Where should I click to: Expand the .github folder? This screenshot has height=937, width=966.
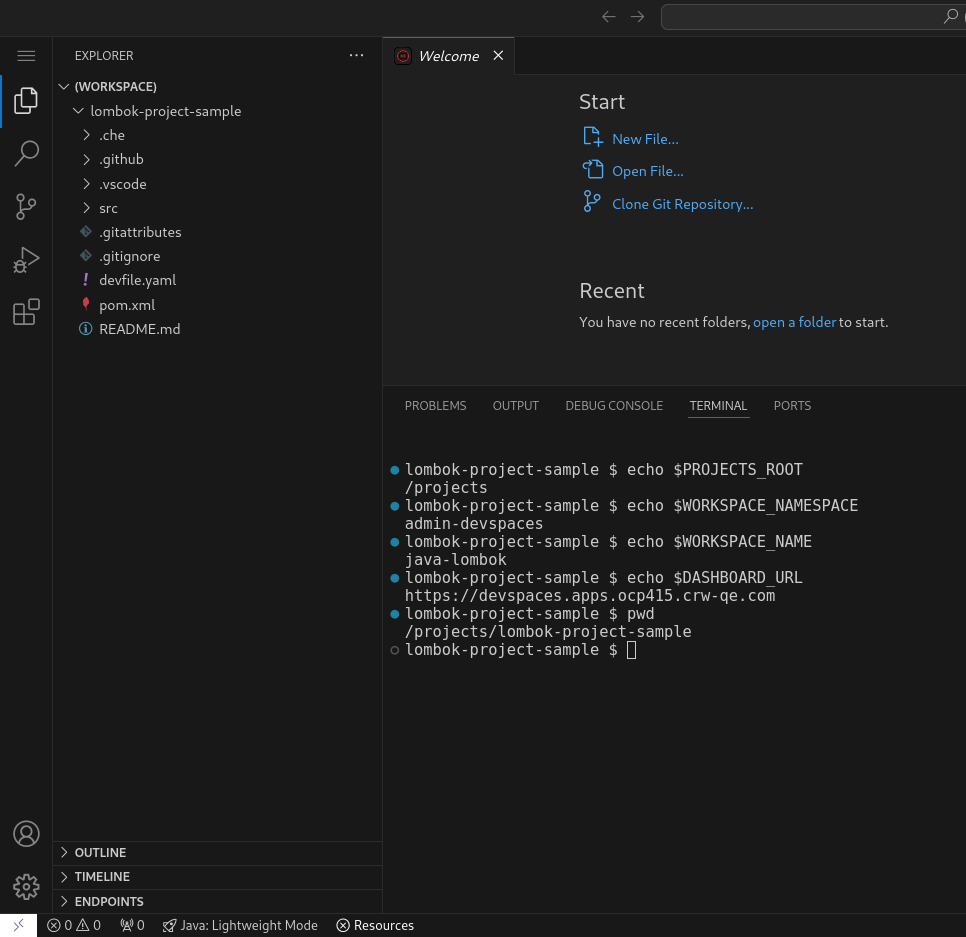(x=121, y=159)
